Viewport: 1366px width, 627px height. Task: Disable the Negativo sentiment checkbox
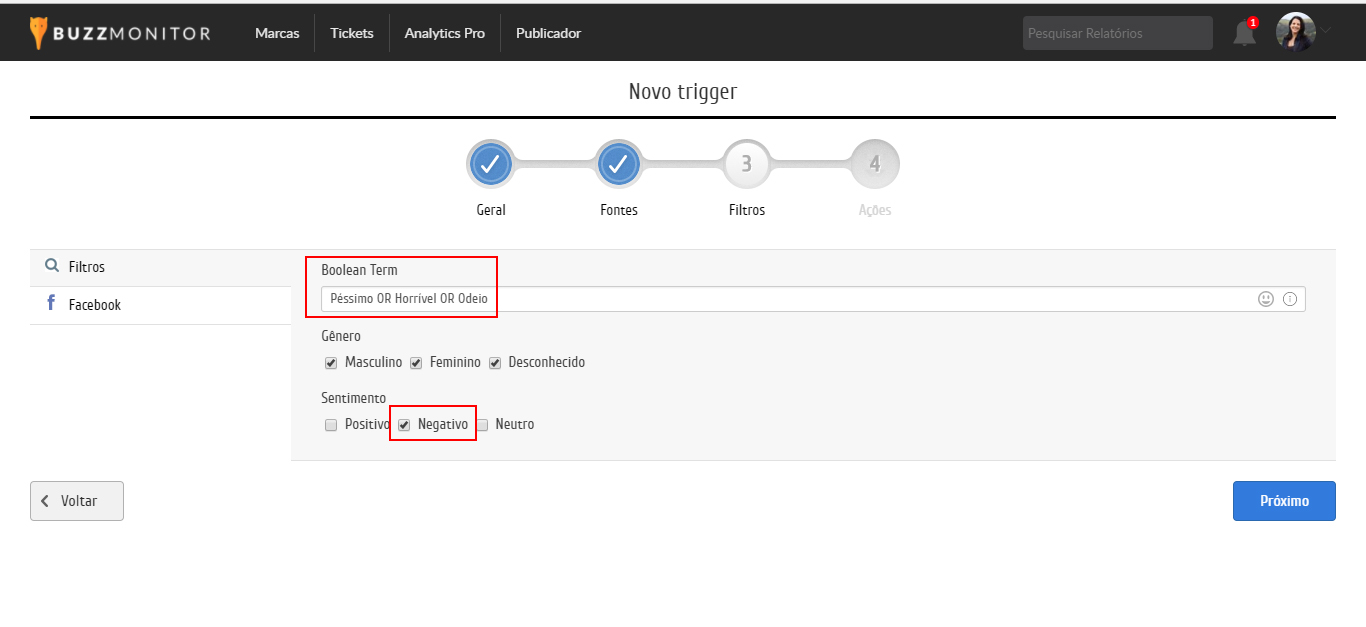[404, 425]
